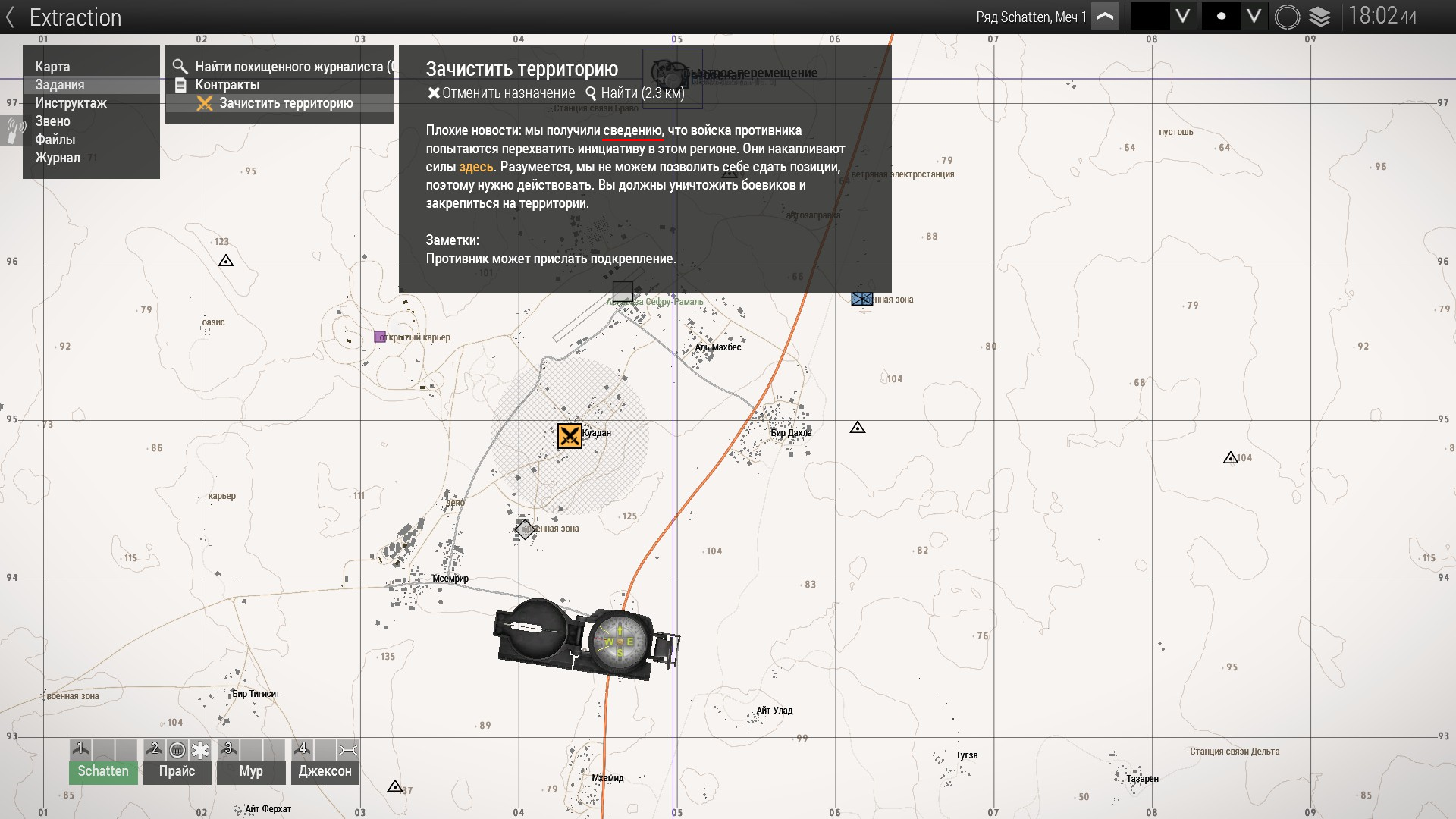This screenshot has height=819, width=1456.
Task: Click the Айт Улад town label
Action: tap(774, 711)
